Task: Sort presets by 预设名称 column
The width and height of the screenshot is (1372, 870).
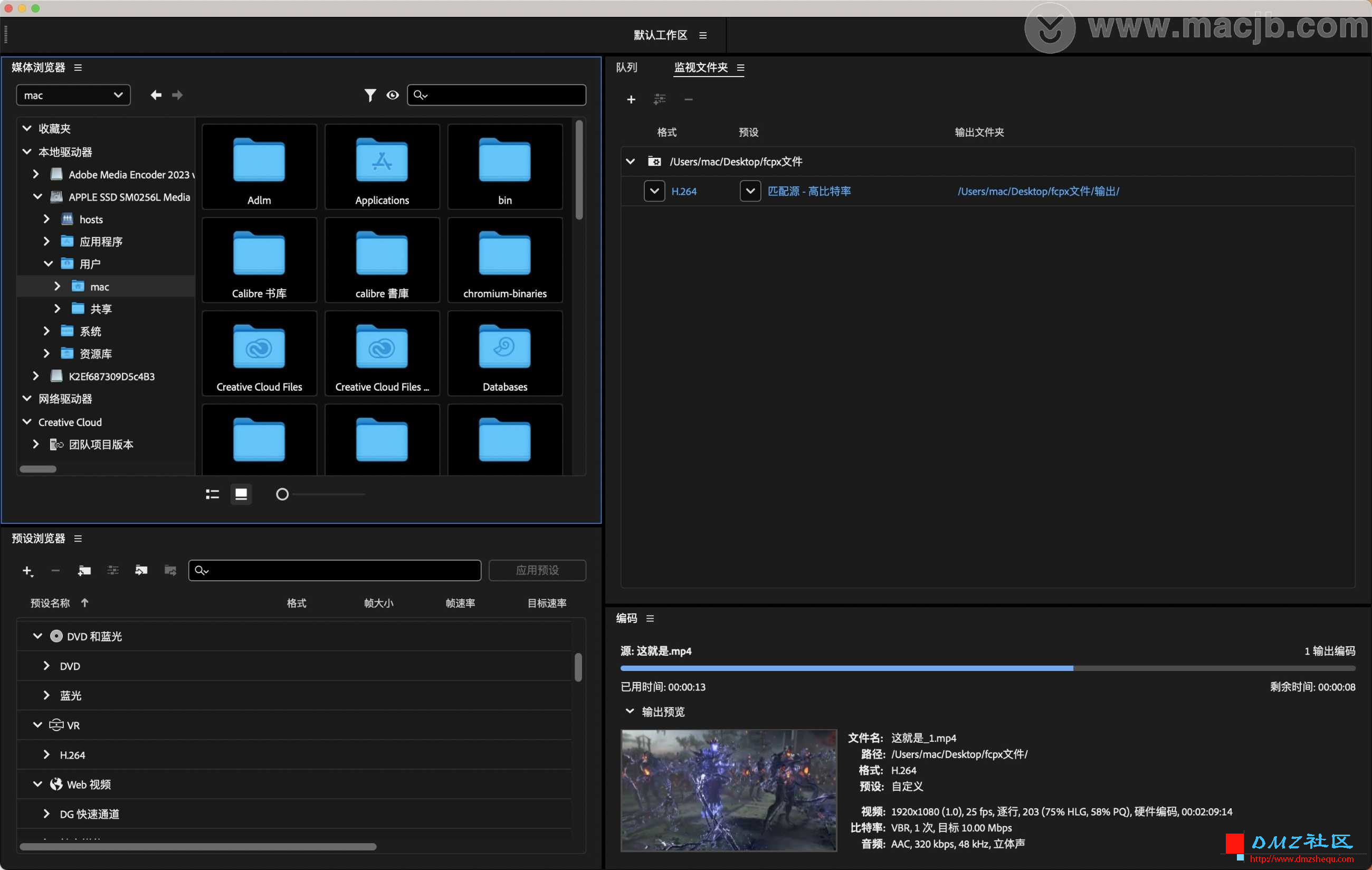Action: point(50,603)
